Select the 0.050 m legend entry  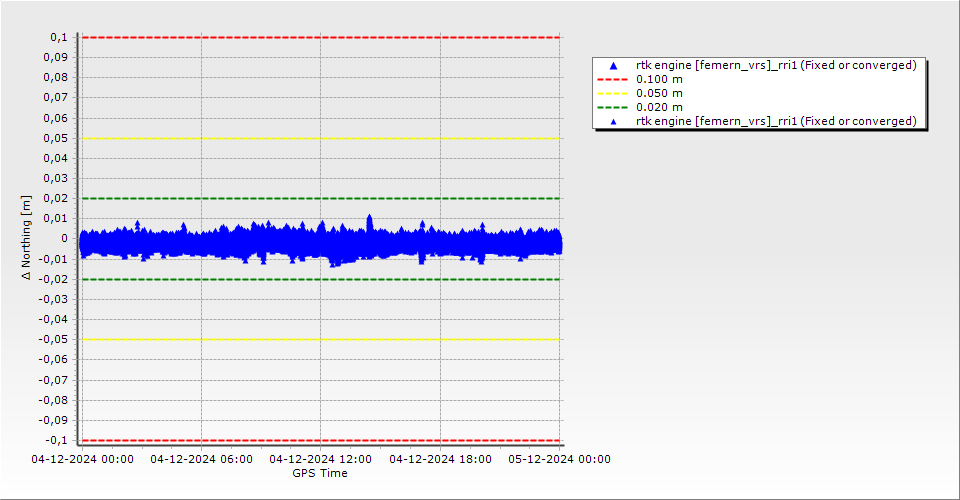tap(660, 93)
